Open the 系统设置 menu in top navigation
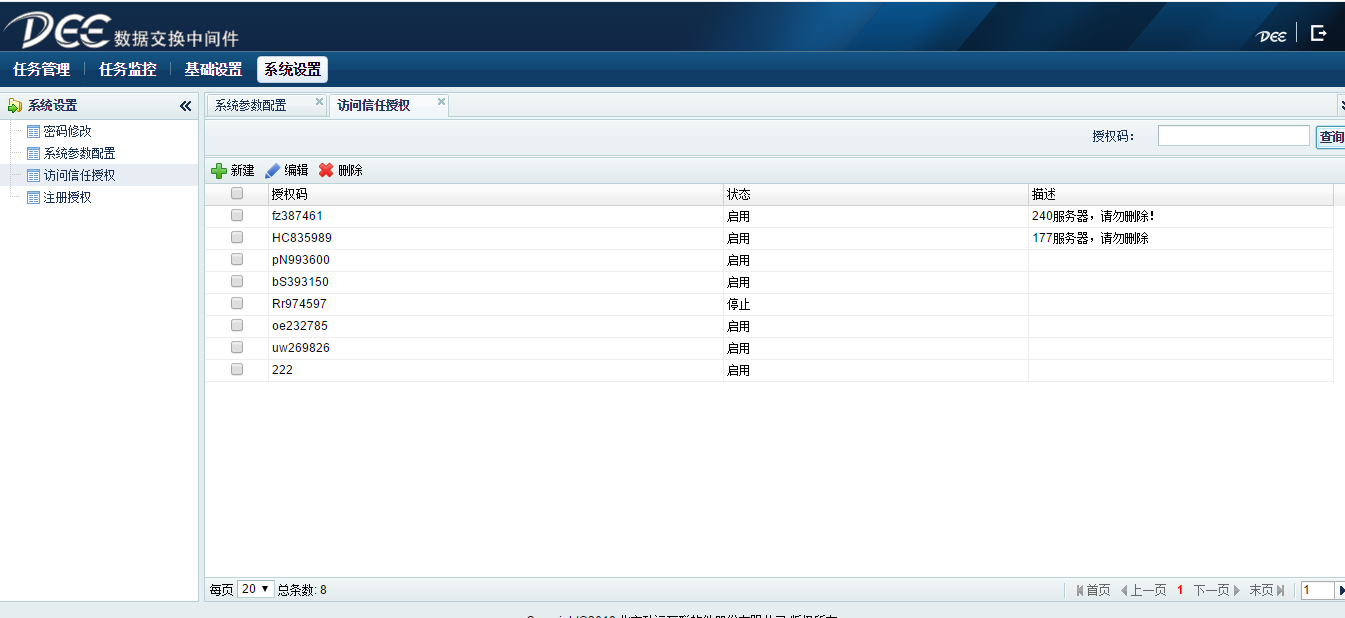The width and height of the screenshot is (1345, 618). click(x=292, y=70)
